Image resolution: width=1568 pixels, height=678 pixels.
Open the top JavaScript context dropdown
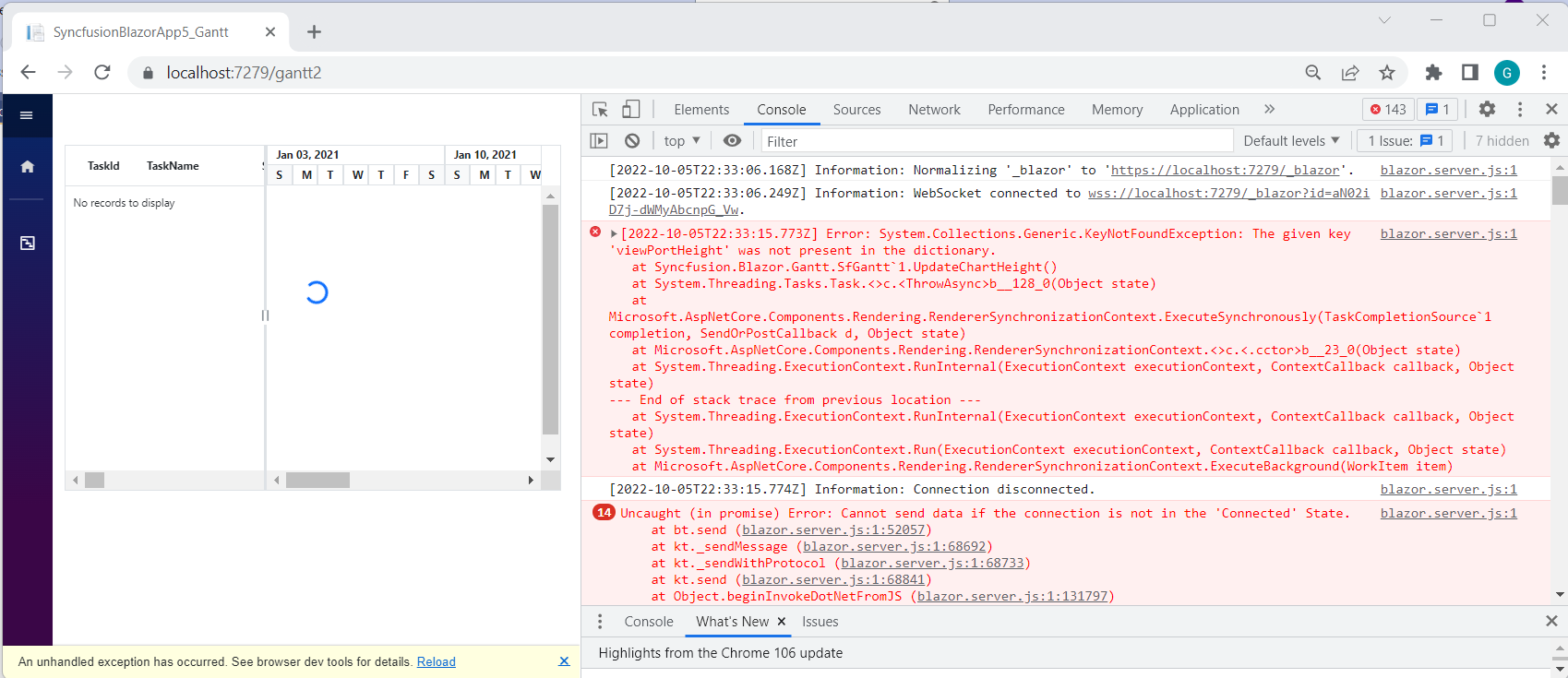point(682,141)
